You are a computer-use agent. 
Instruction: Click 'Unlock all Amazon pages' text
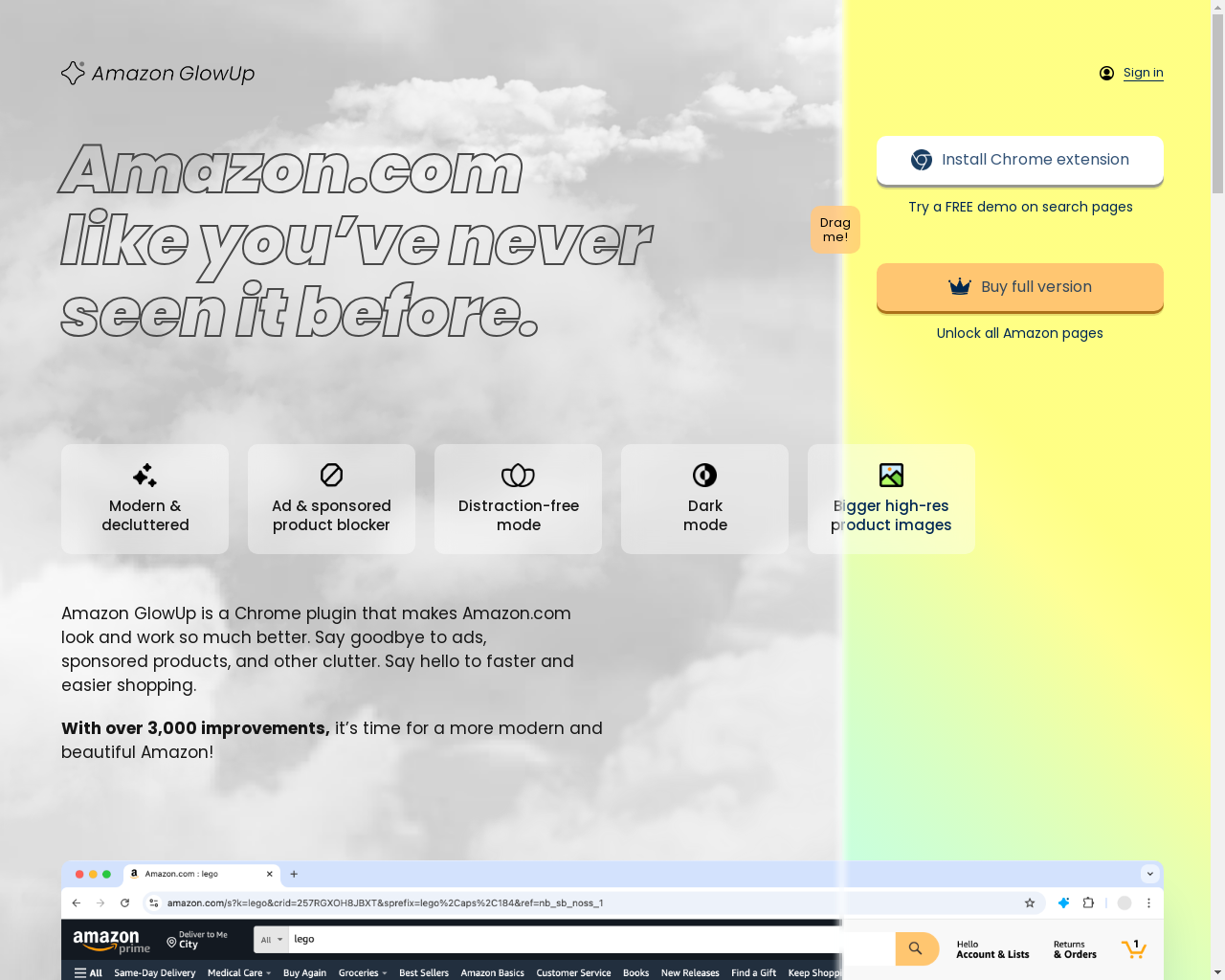pyautogui.click(x=1020, y=333)
